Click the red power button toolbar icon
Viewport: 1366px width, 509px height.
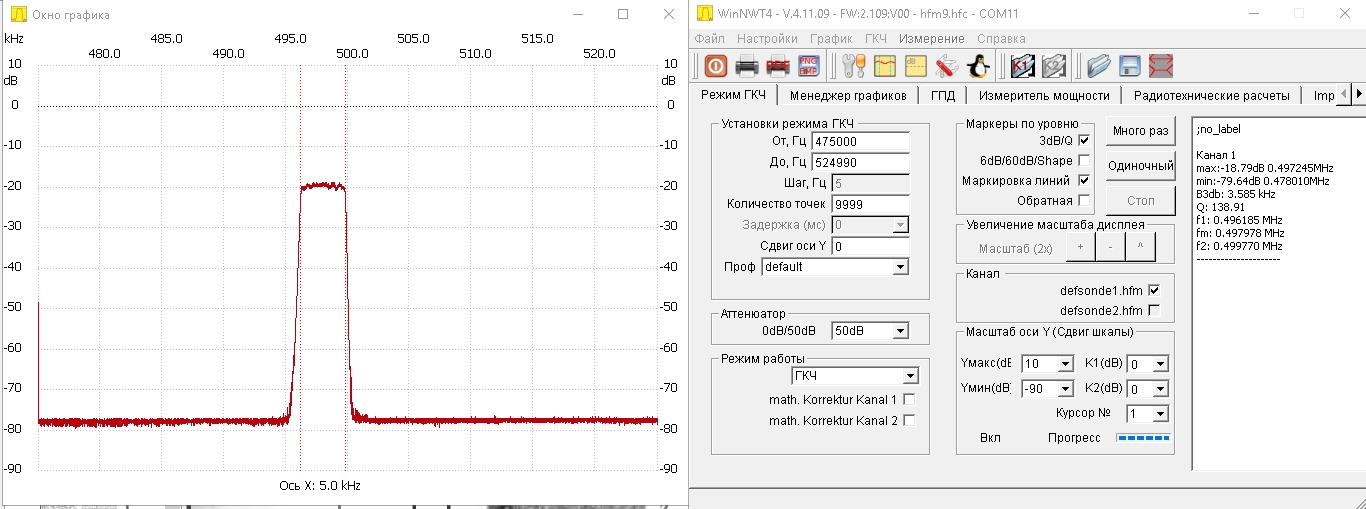[716, 66]
